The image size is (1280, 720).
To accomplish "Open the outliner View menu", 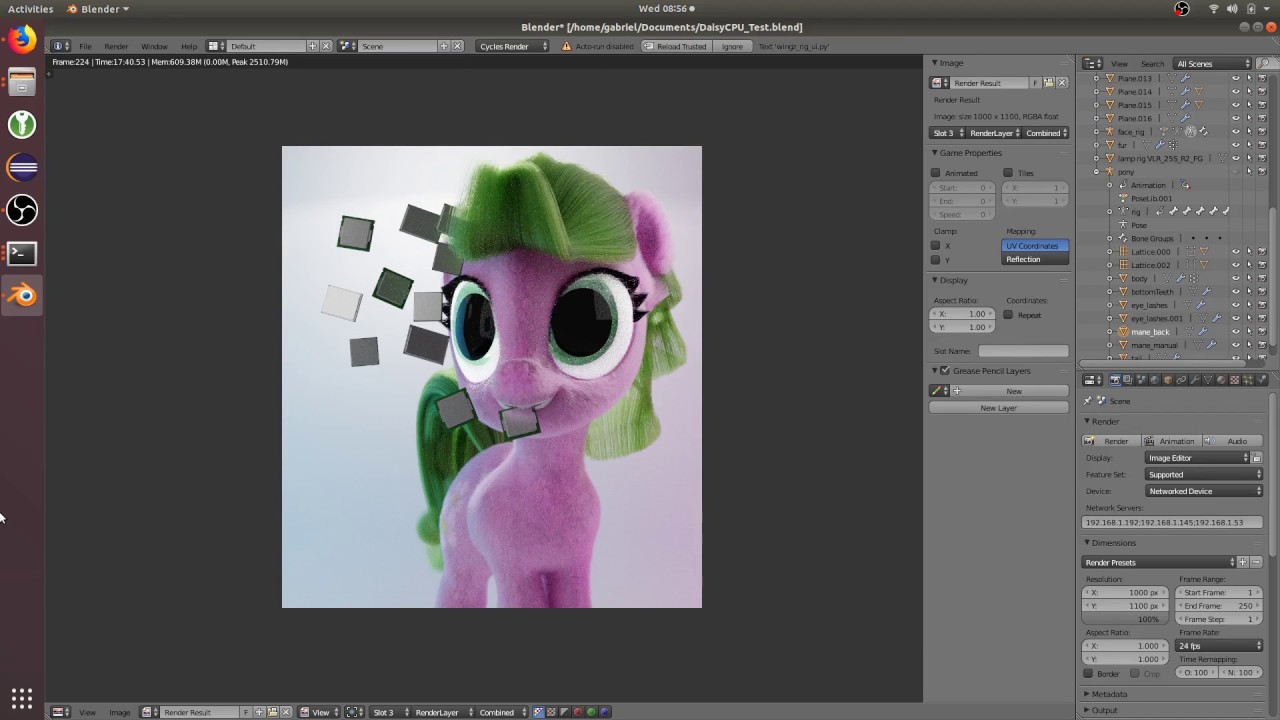I will click(1119, 64).
